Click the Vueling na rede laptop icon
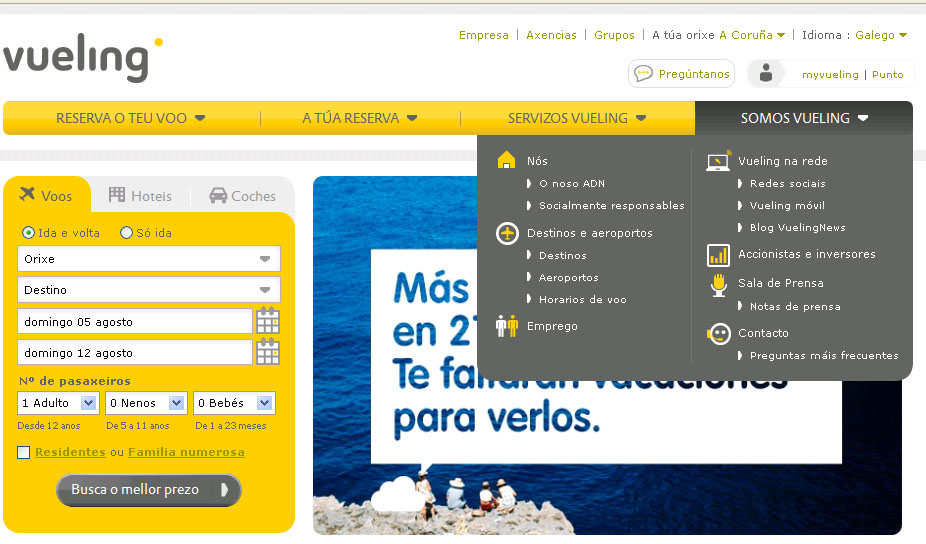The width and height of the screenshot is (926, 544). click(x=719, y=161)
